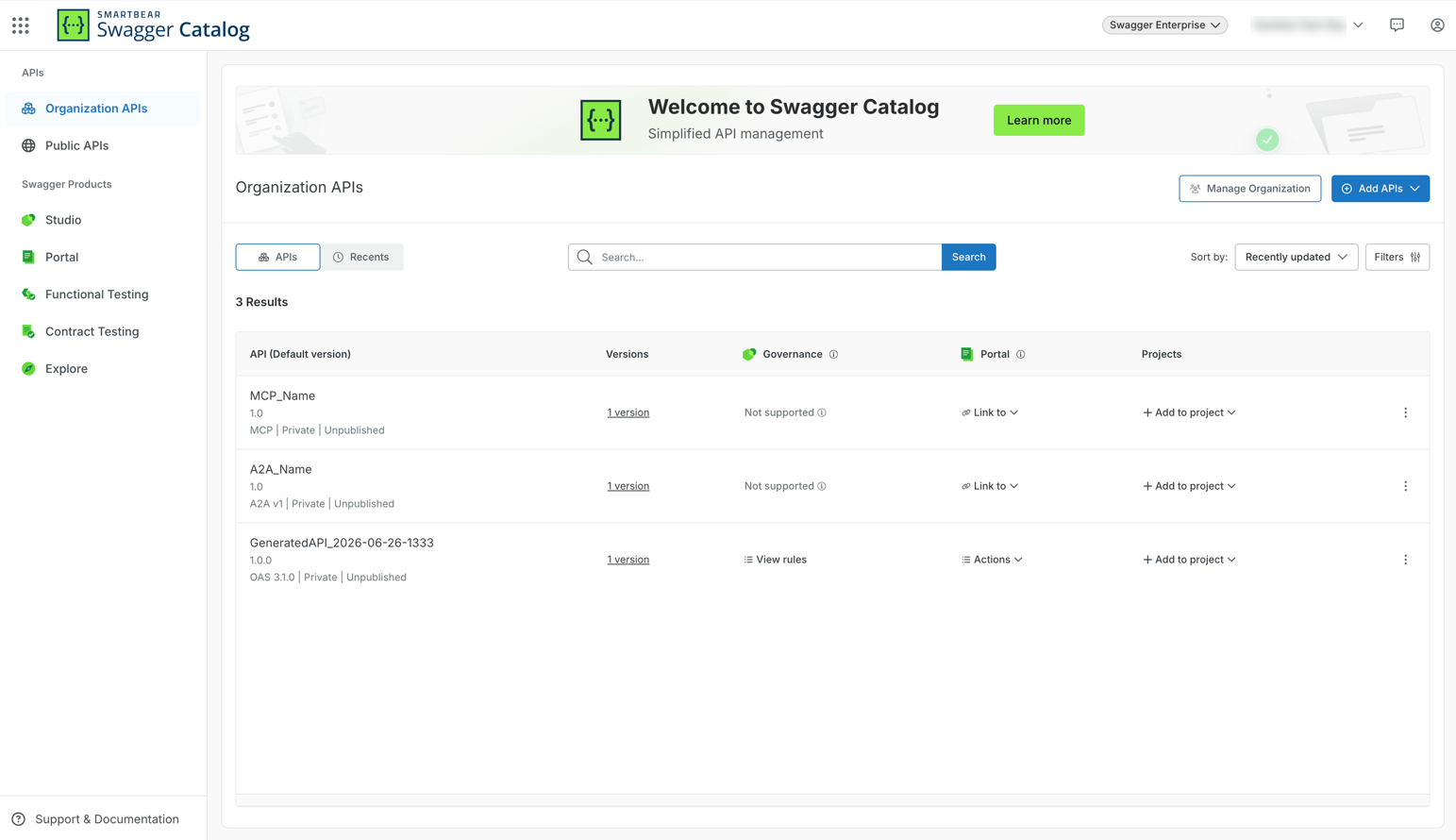1456x840 pixels.
Task: Click the Swagger Catalog logo
Action: (153, 25)
